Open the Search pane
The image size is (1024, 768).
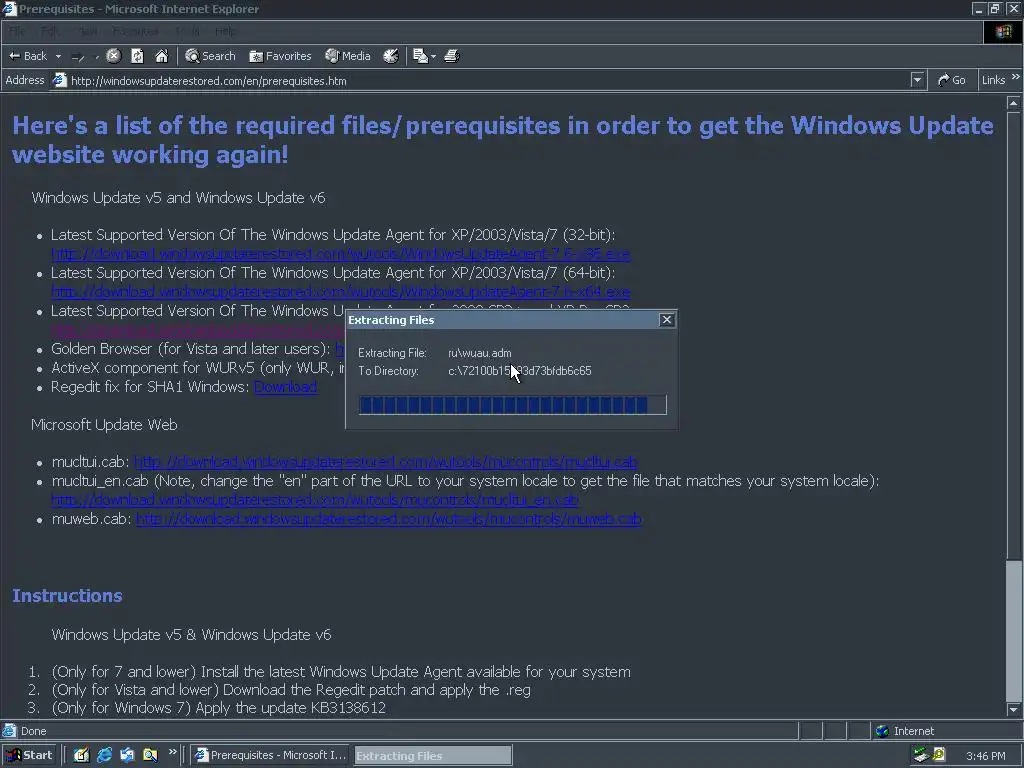tap(210, 56)
